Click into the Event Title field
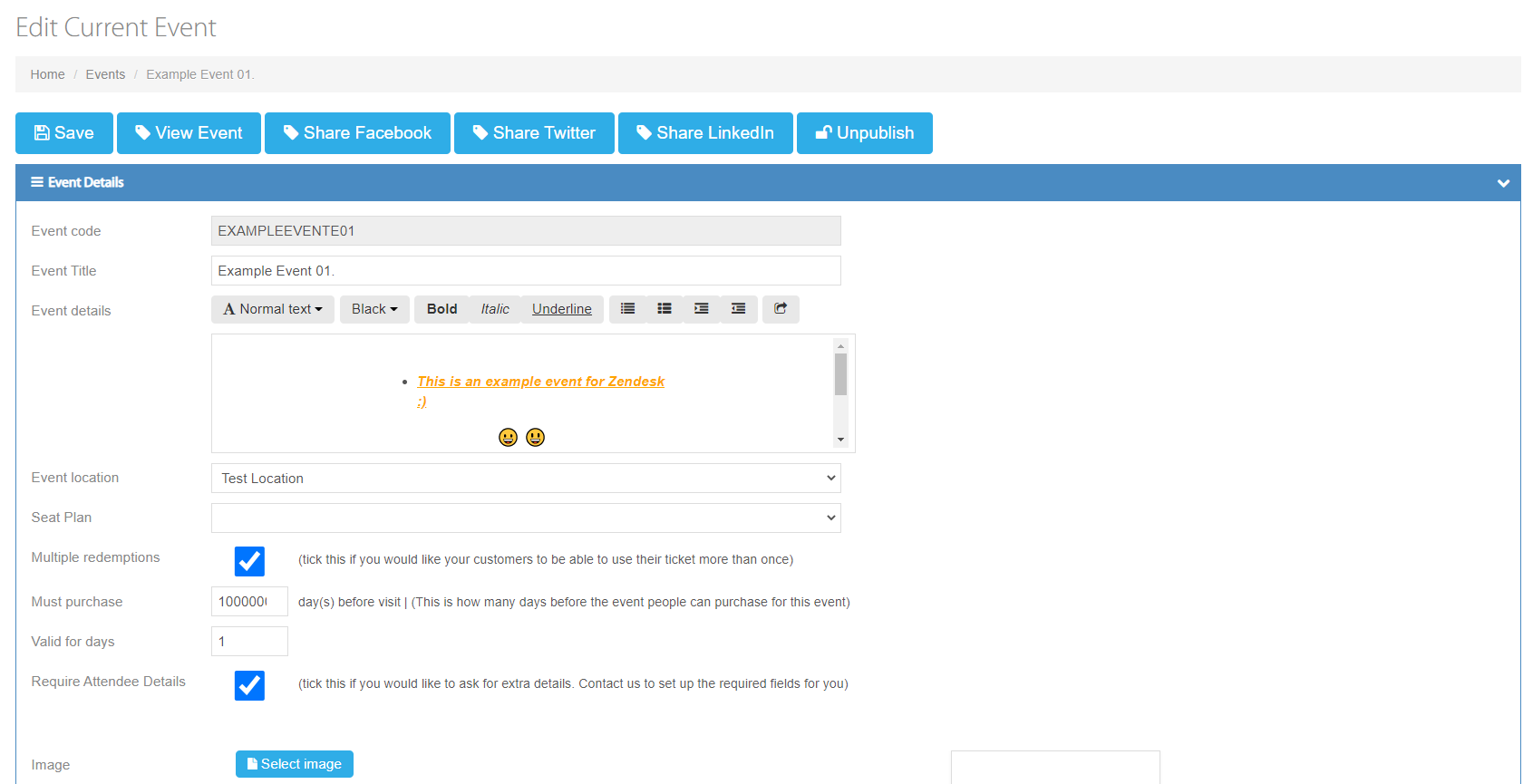Image resolution: width=1533 pixels, height=784 pixels. coord(526,271)
